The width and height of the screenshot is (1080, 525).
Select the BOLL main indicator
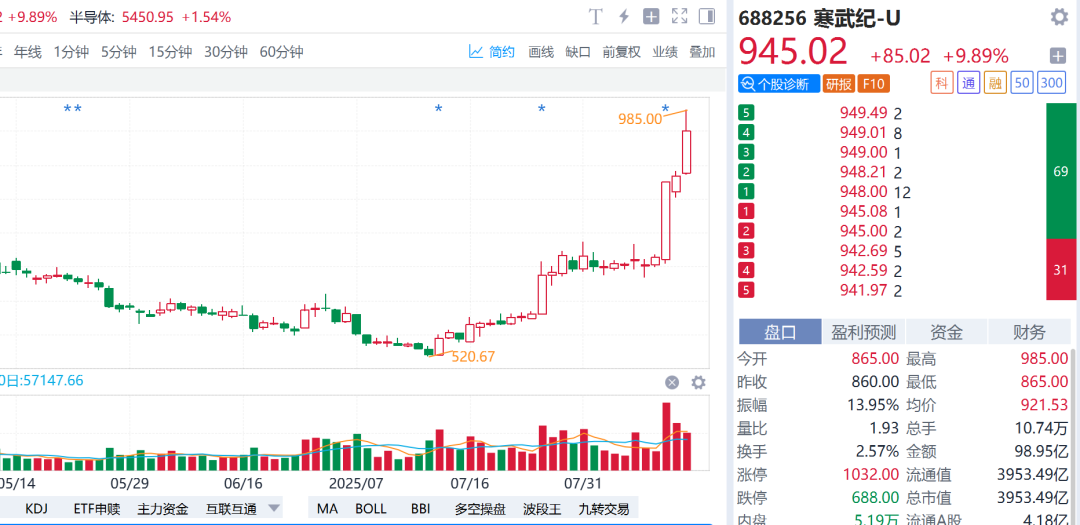(x=371, y=509)
